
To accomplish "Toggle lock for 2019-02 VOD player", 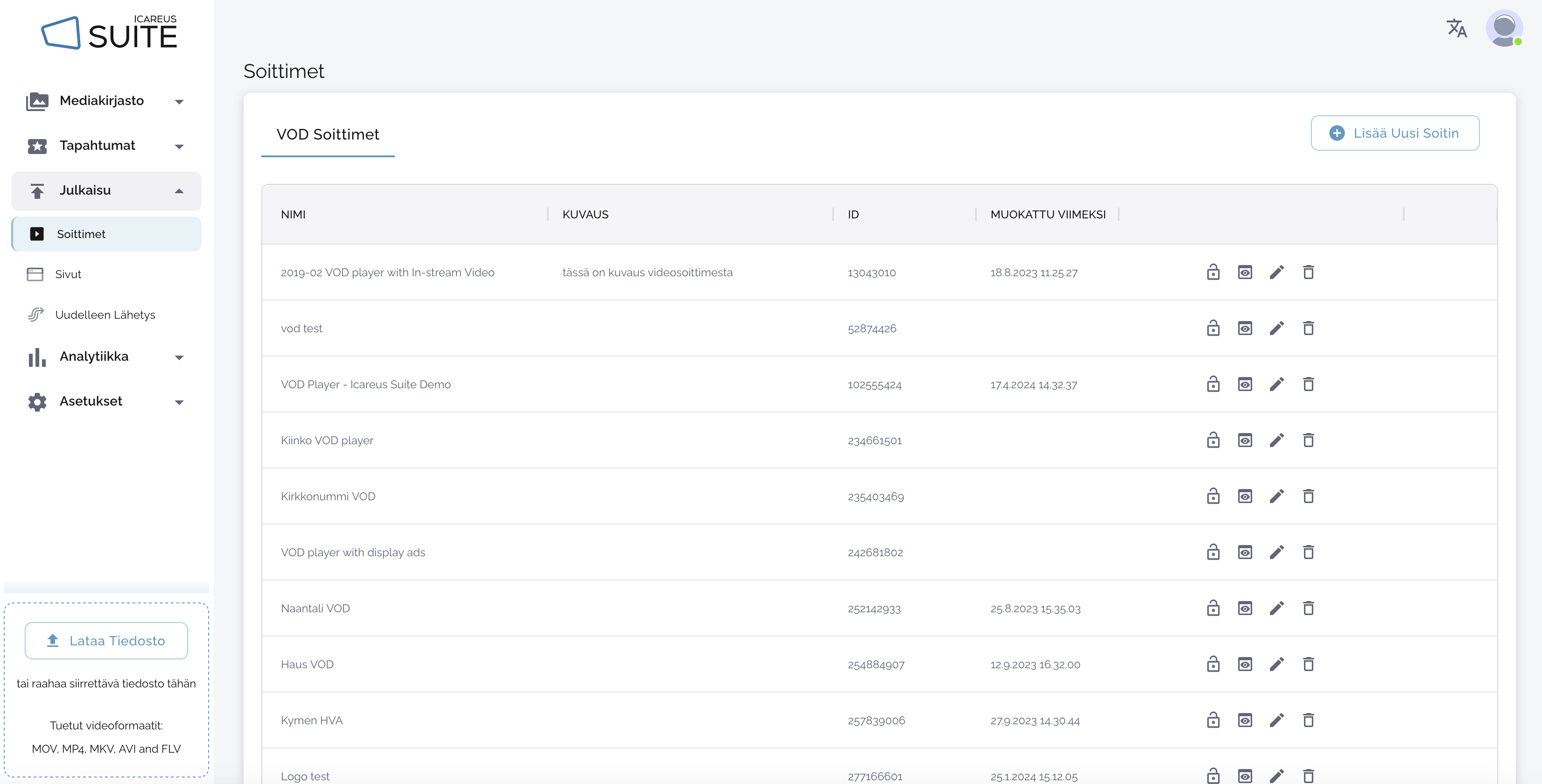I will tap(1213, 273).
